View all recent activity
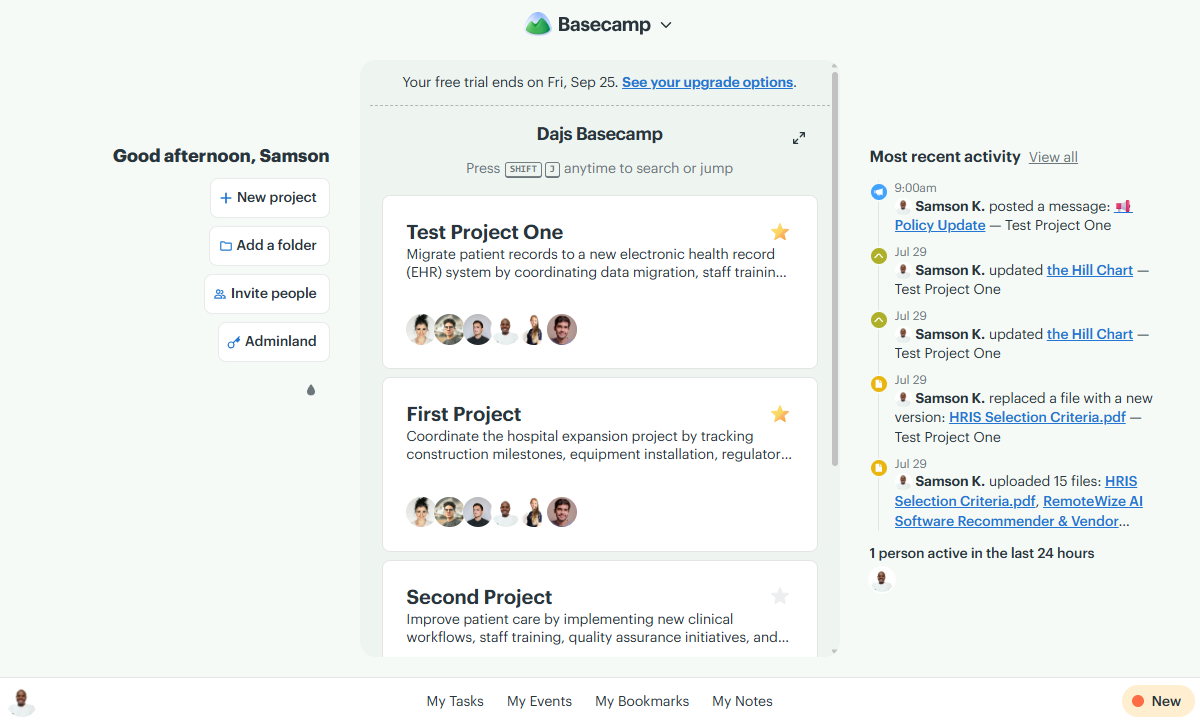Image resolution: width=1200 pixels, height=720 pixels. [x=1053, y=157]
